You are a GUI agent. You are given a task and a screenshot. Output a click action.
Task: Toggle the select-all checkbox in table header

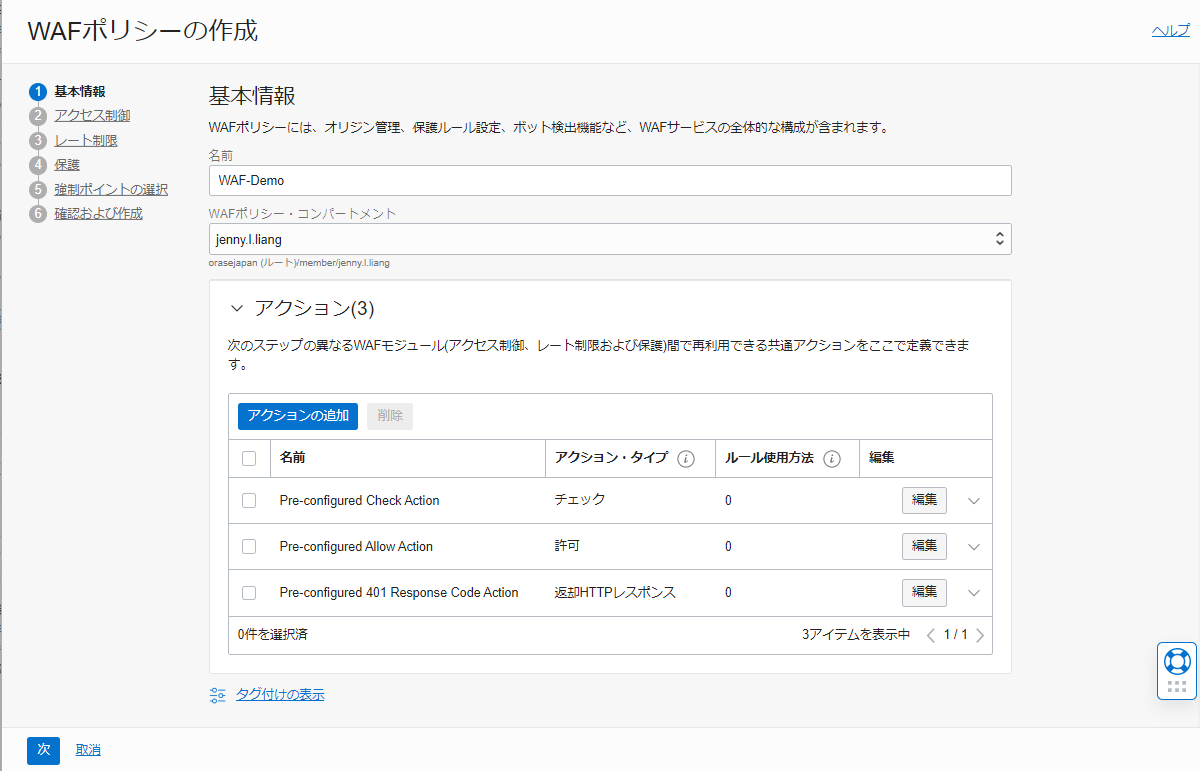(x=249, y=459)
